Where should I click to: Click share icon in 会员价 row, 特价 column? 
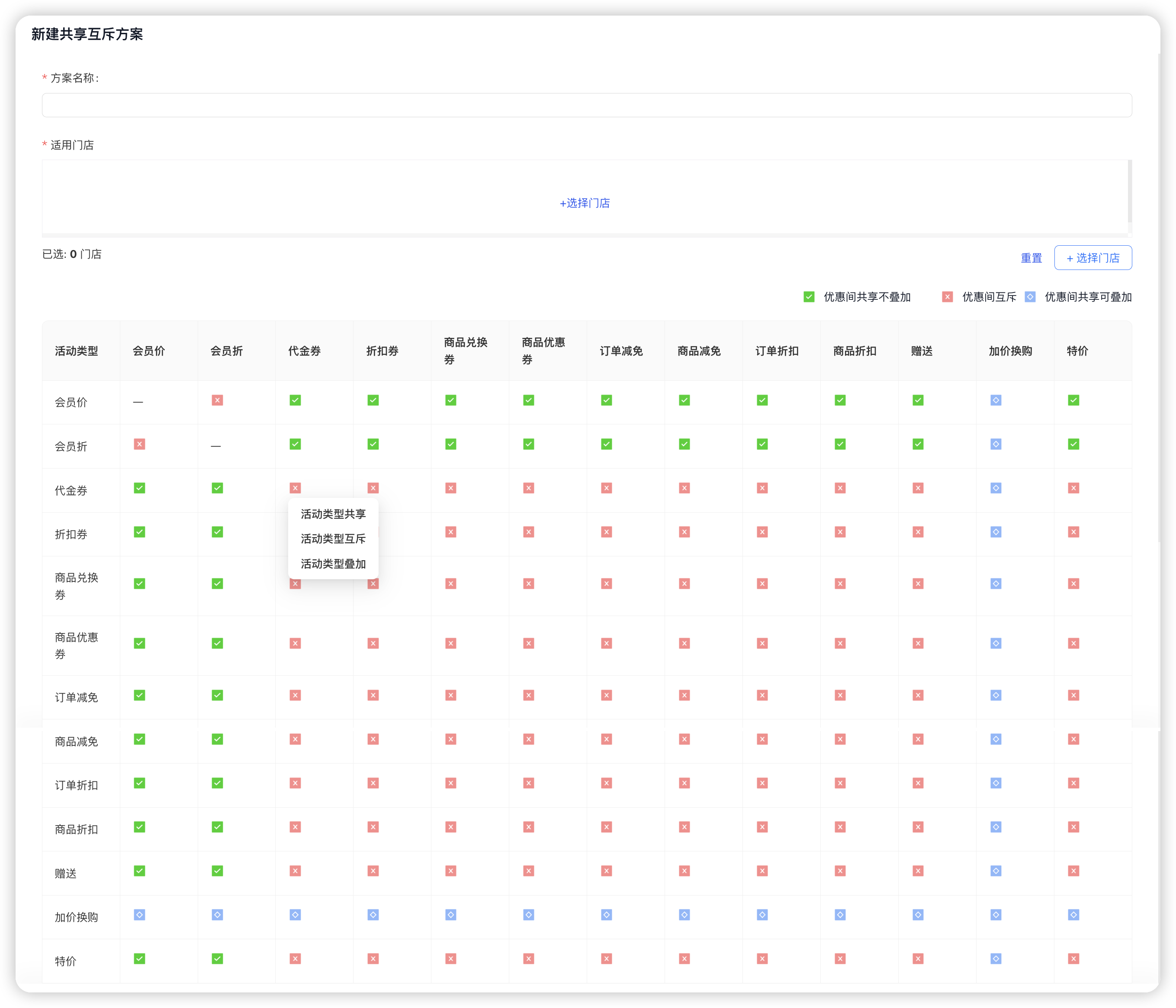(x=1073, y=400)
